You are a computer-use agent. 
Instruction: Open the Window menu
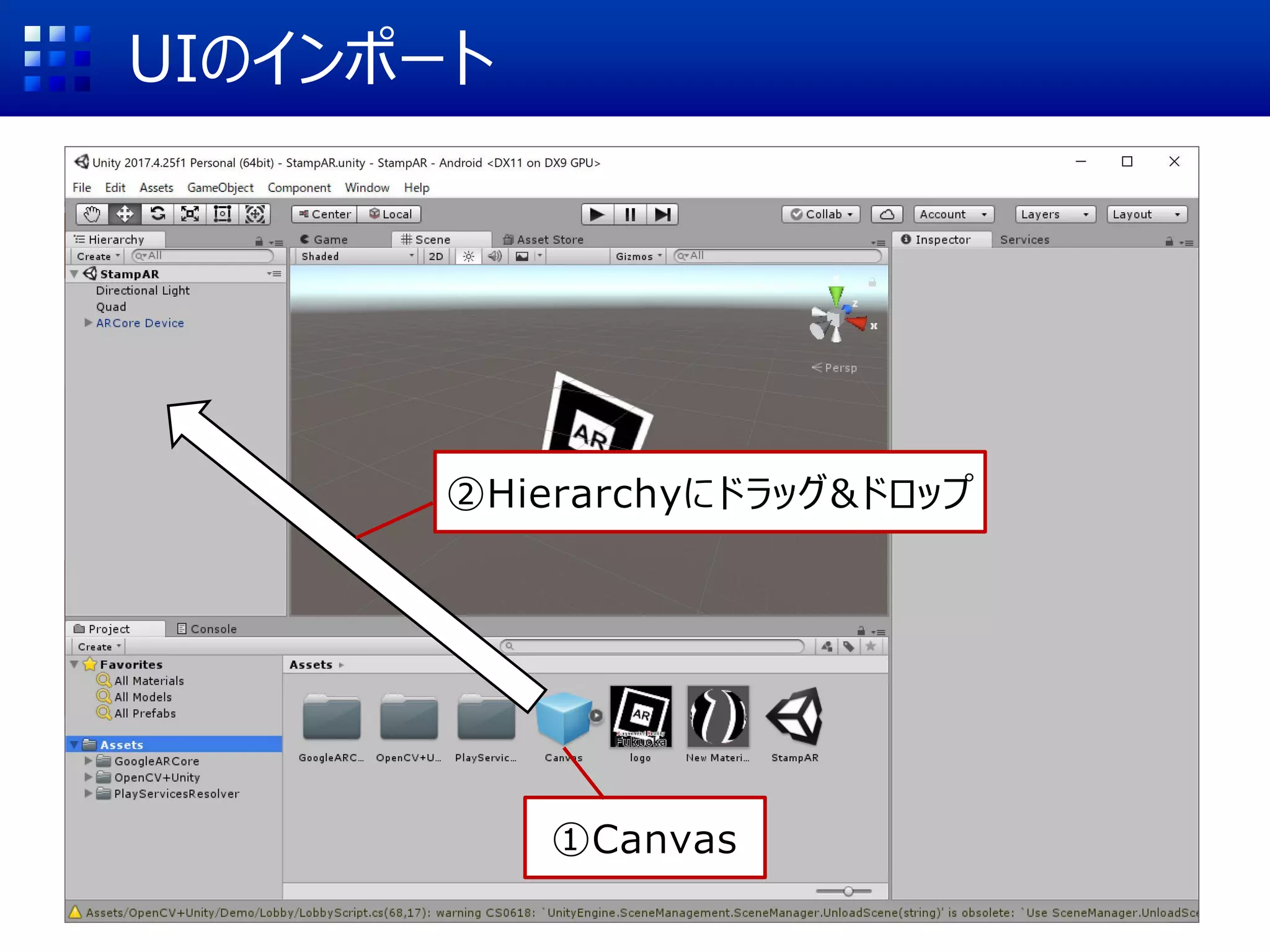pyautogui.click(x=367, y=187)
